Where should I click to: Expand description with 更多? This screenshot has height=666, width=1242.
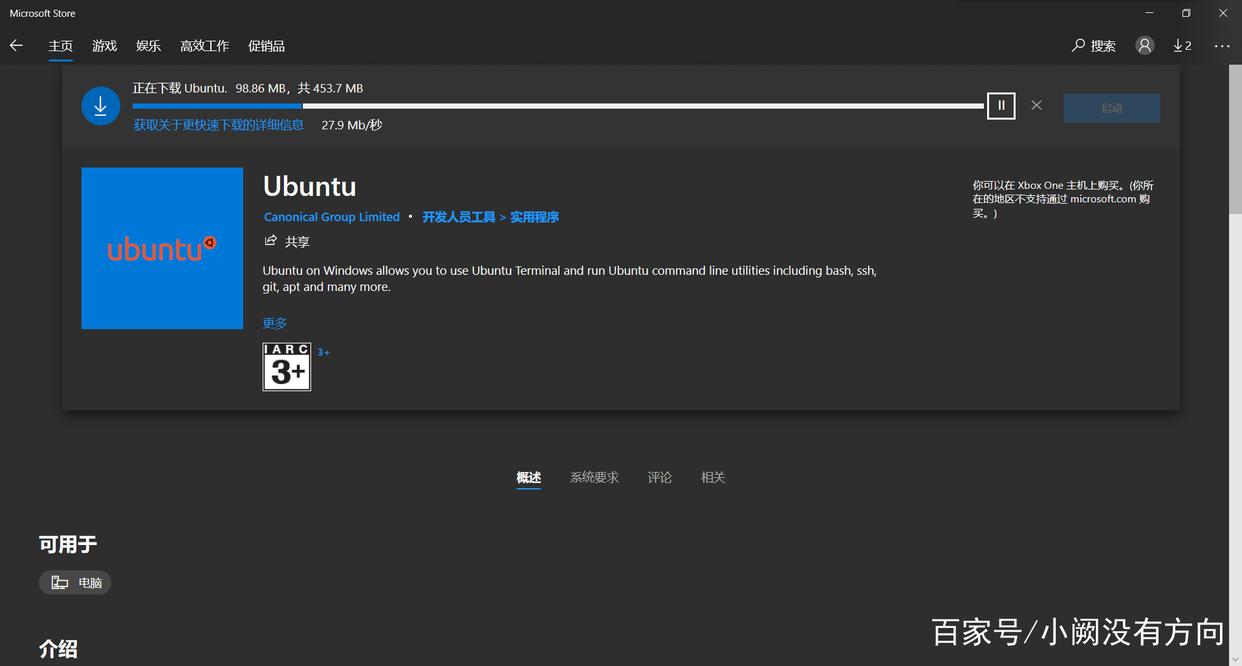click(275, 323)
